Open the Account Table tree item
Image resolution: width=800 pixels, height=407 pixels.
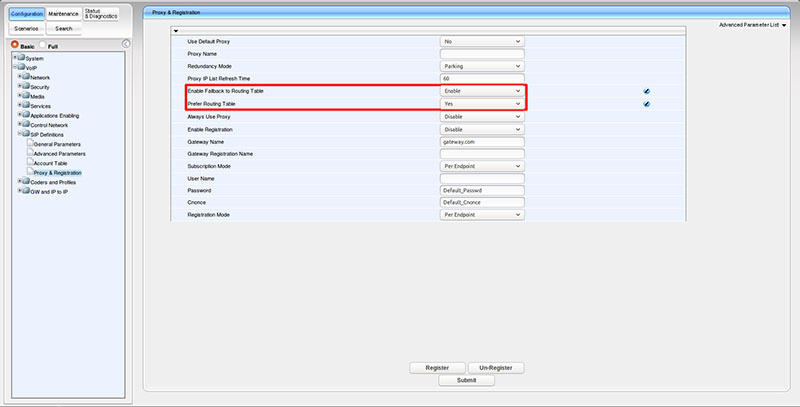(51, 163)
